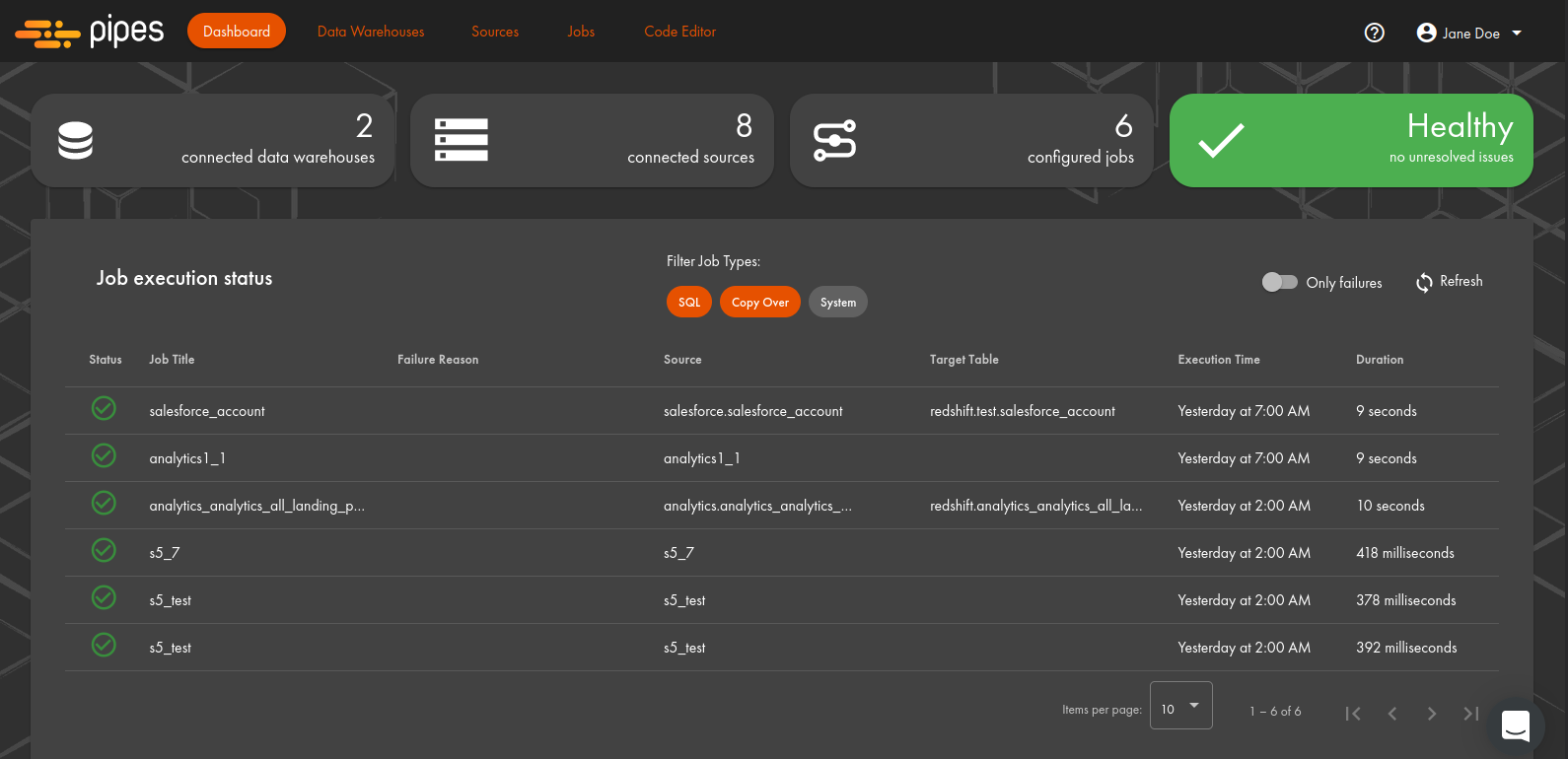1568x759 pixels.
Task: Click the help question mark icon
Action: coord(1374,33)
